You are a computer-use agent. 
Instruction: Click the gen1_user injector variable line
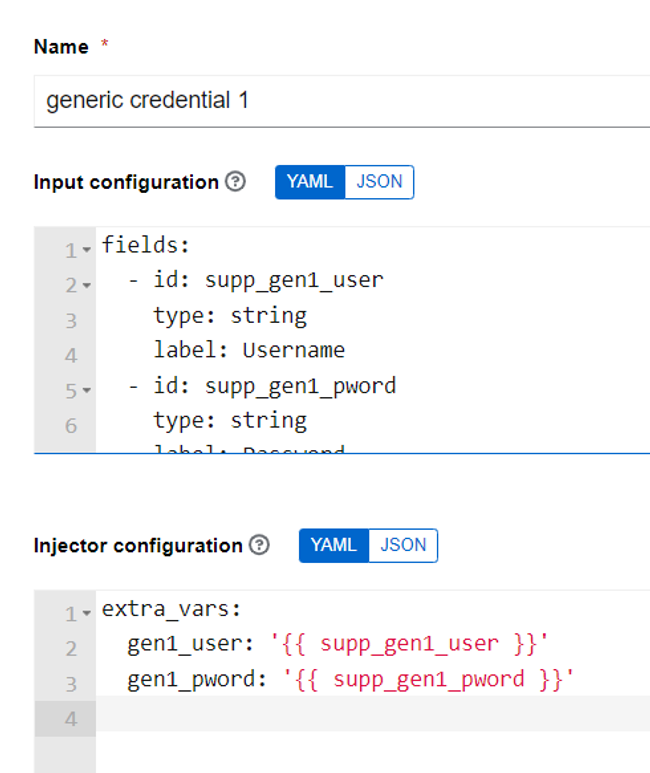pyautogui.click(x=373, y=644)
